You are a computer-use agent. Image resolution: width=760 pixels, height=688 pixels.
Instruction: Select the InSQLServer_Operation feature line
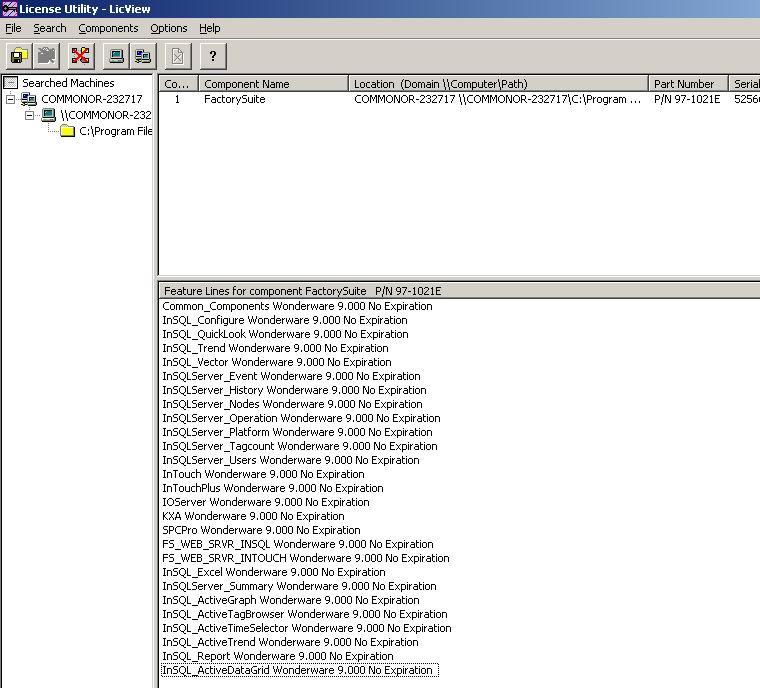[301, 419]
